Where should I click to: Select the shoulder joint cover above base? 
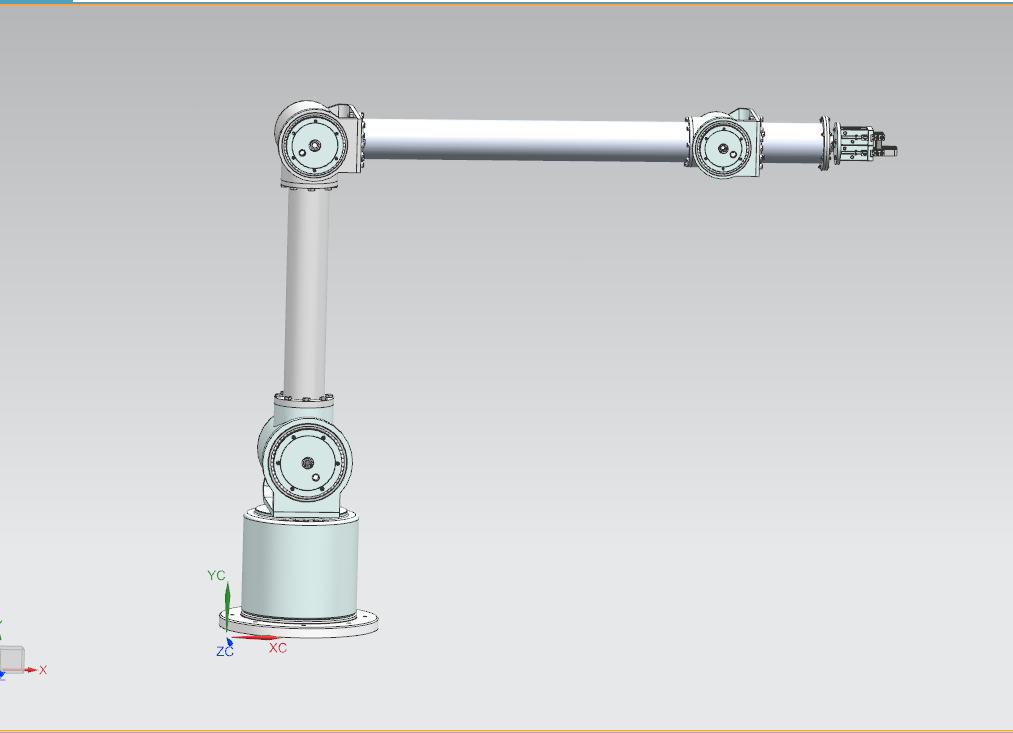(x=307, y=462)
